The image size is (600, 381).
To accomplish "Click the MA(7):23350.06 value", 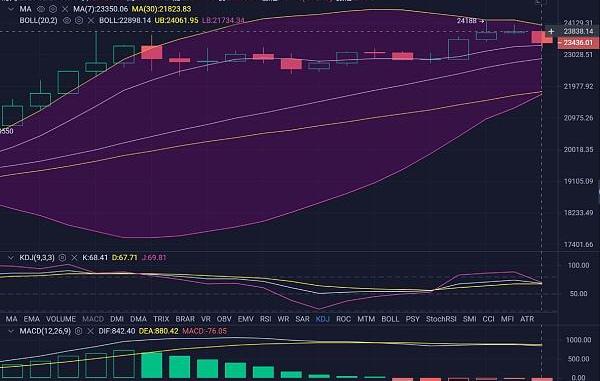I will 101,8.
